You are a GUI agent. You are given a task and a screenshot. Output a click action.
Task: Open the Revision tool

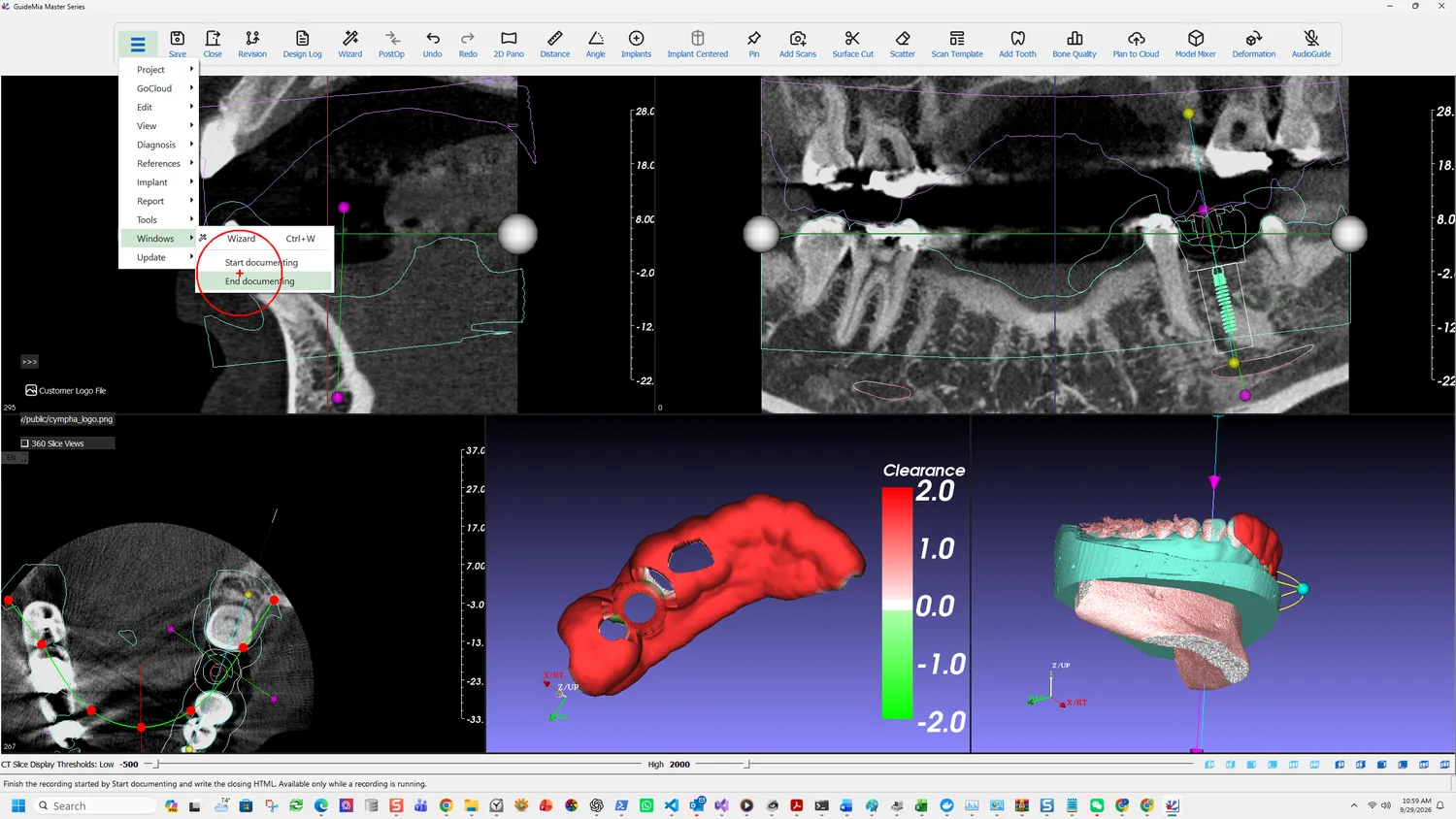point(252,44)
